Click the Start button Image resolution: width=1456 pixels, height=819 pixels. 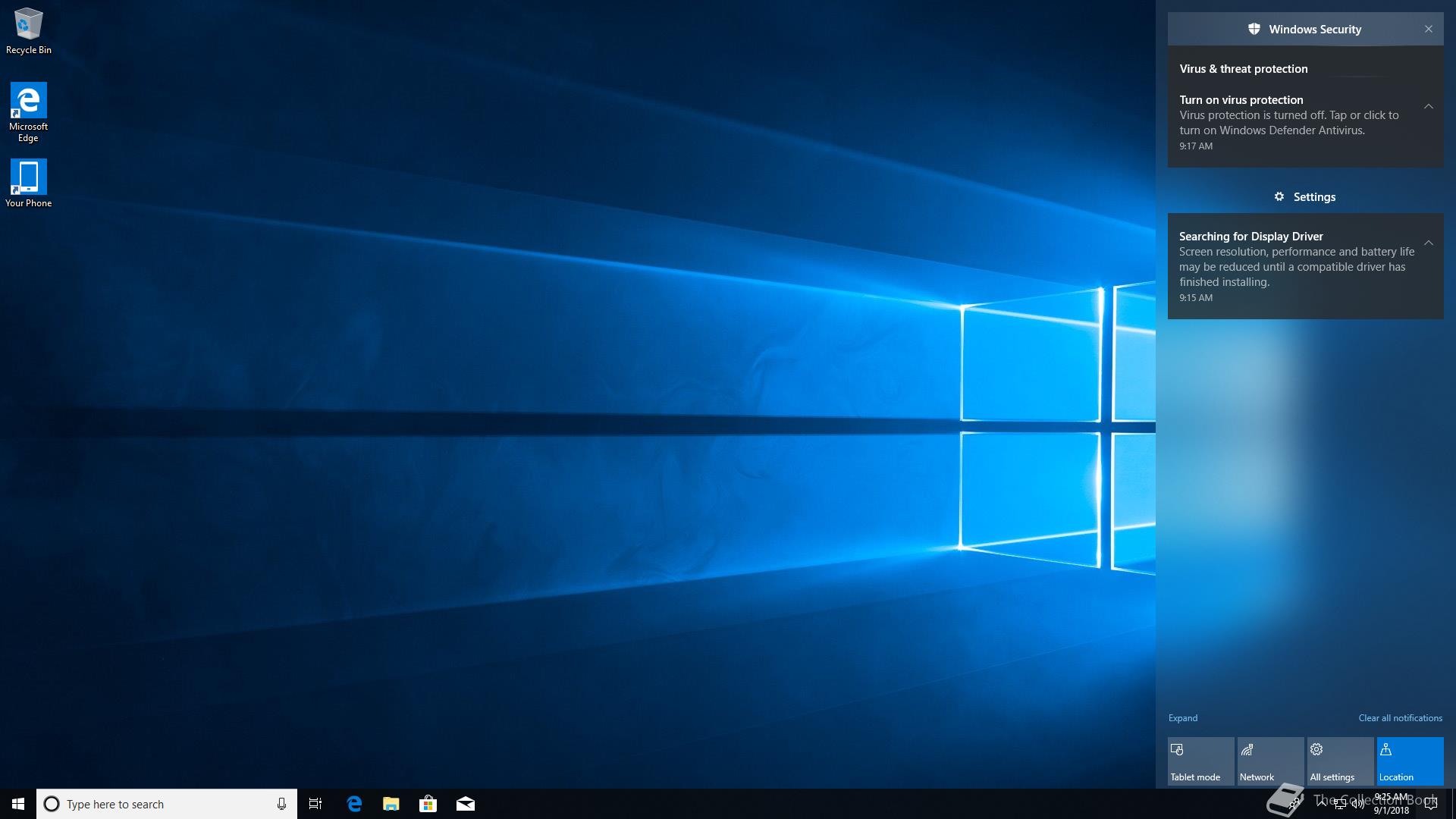(18, 804)
